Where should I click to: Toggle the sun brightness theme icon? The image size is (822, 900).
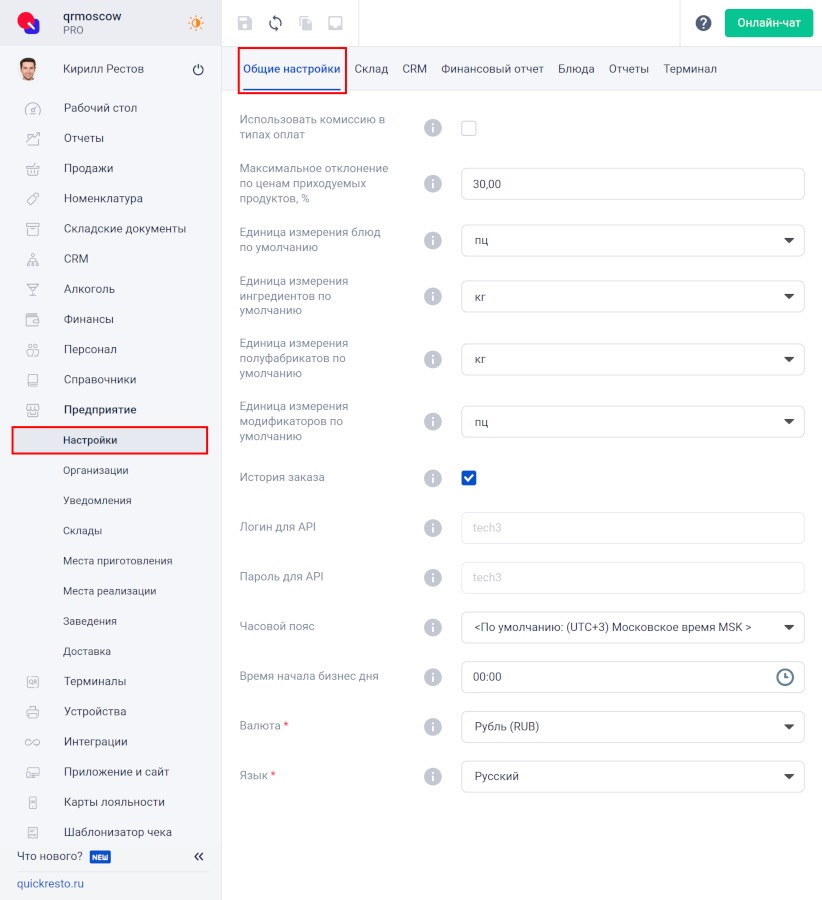(x=196, y=23)
